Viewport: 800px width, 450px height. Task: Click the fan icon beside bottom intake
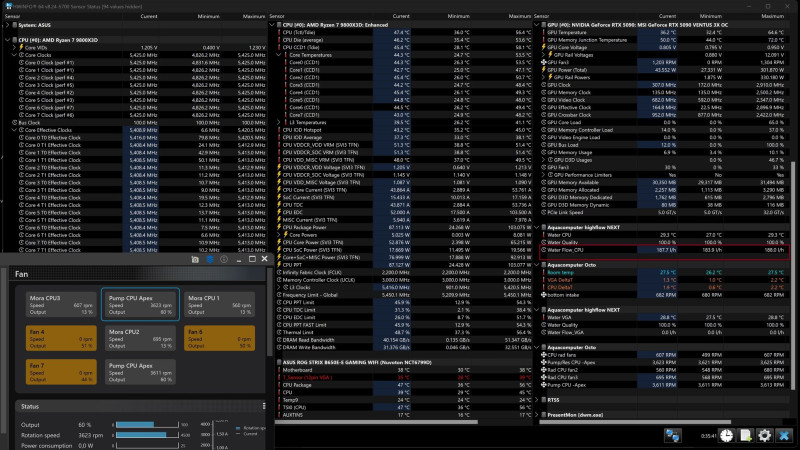pos(544,295)
